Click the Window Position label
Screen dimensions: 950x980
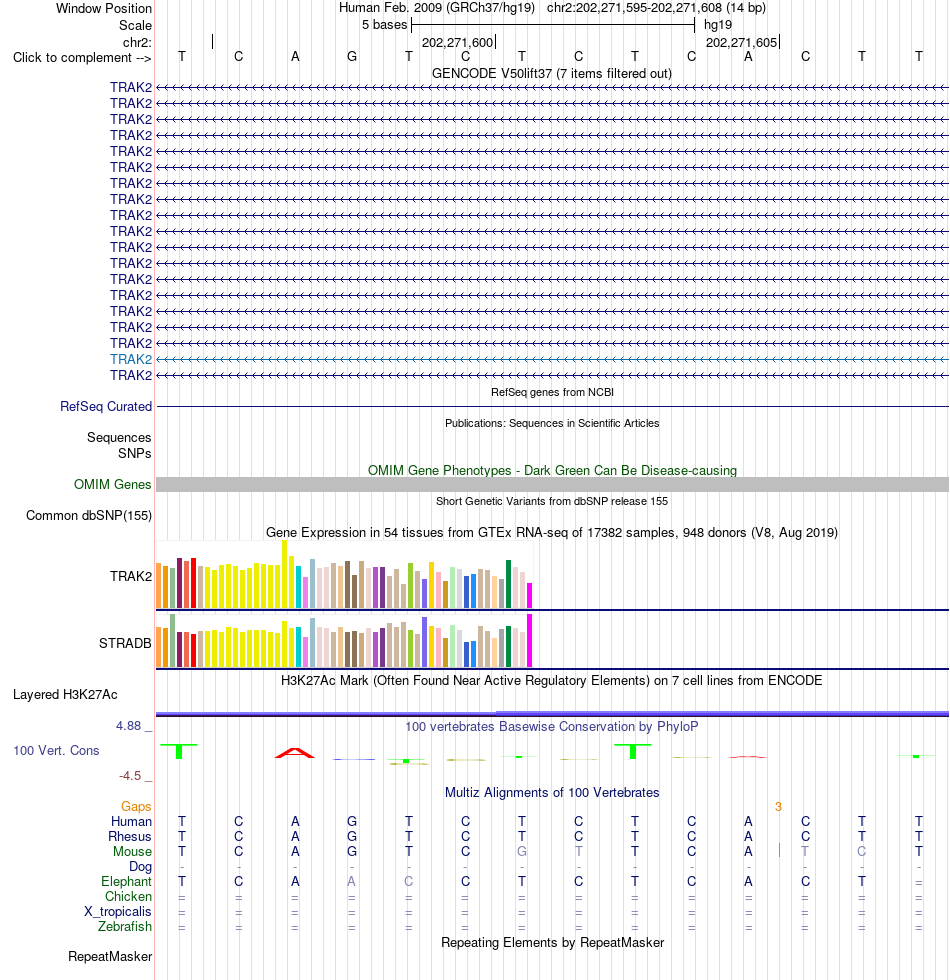click(x=104, y=9)
